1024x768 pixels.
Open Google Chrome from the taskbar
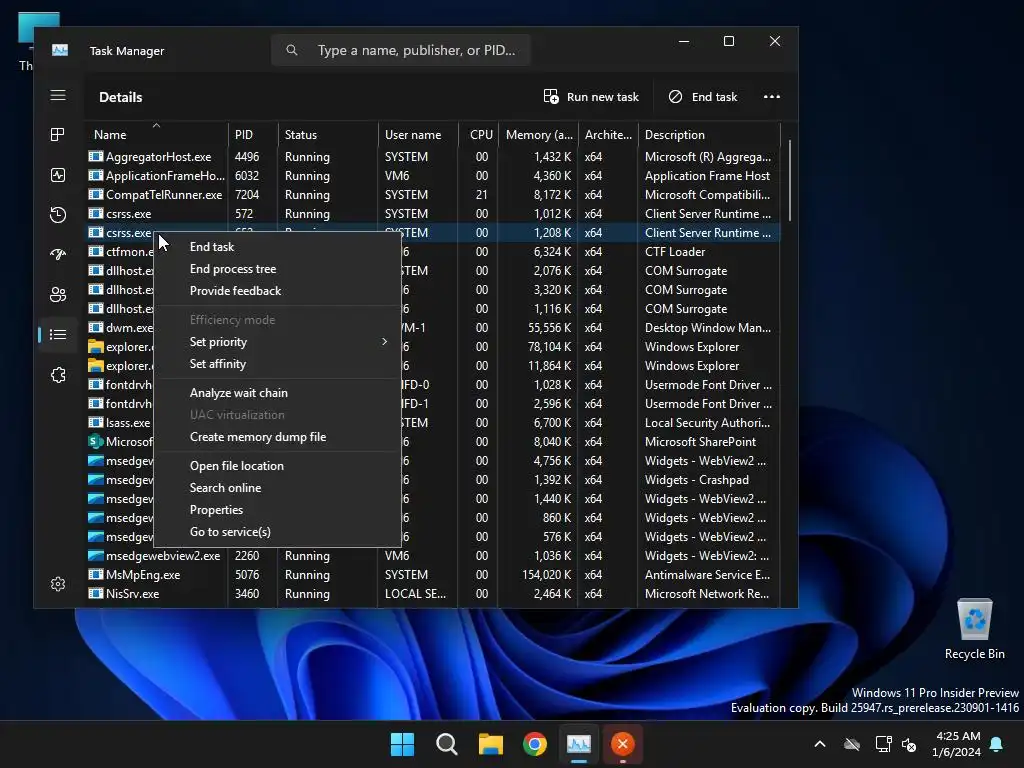[535, 744]
